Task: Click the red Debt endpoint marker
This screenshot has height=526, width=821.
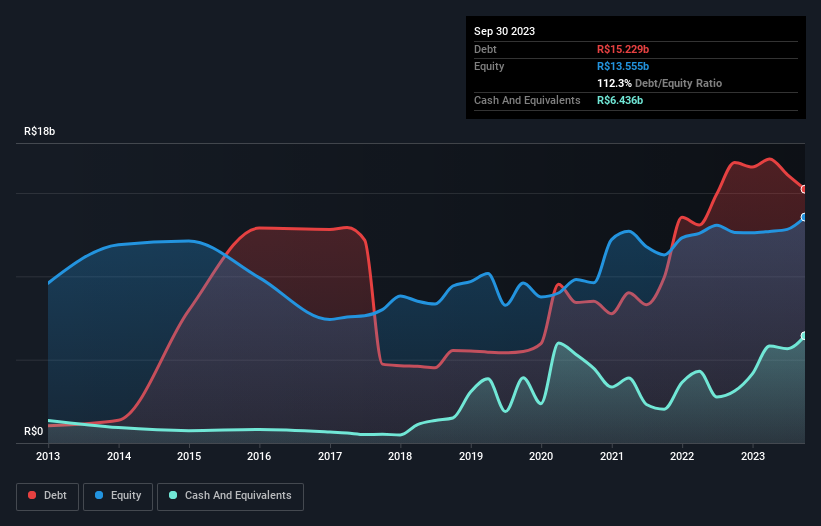Action: (804, 189)
